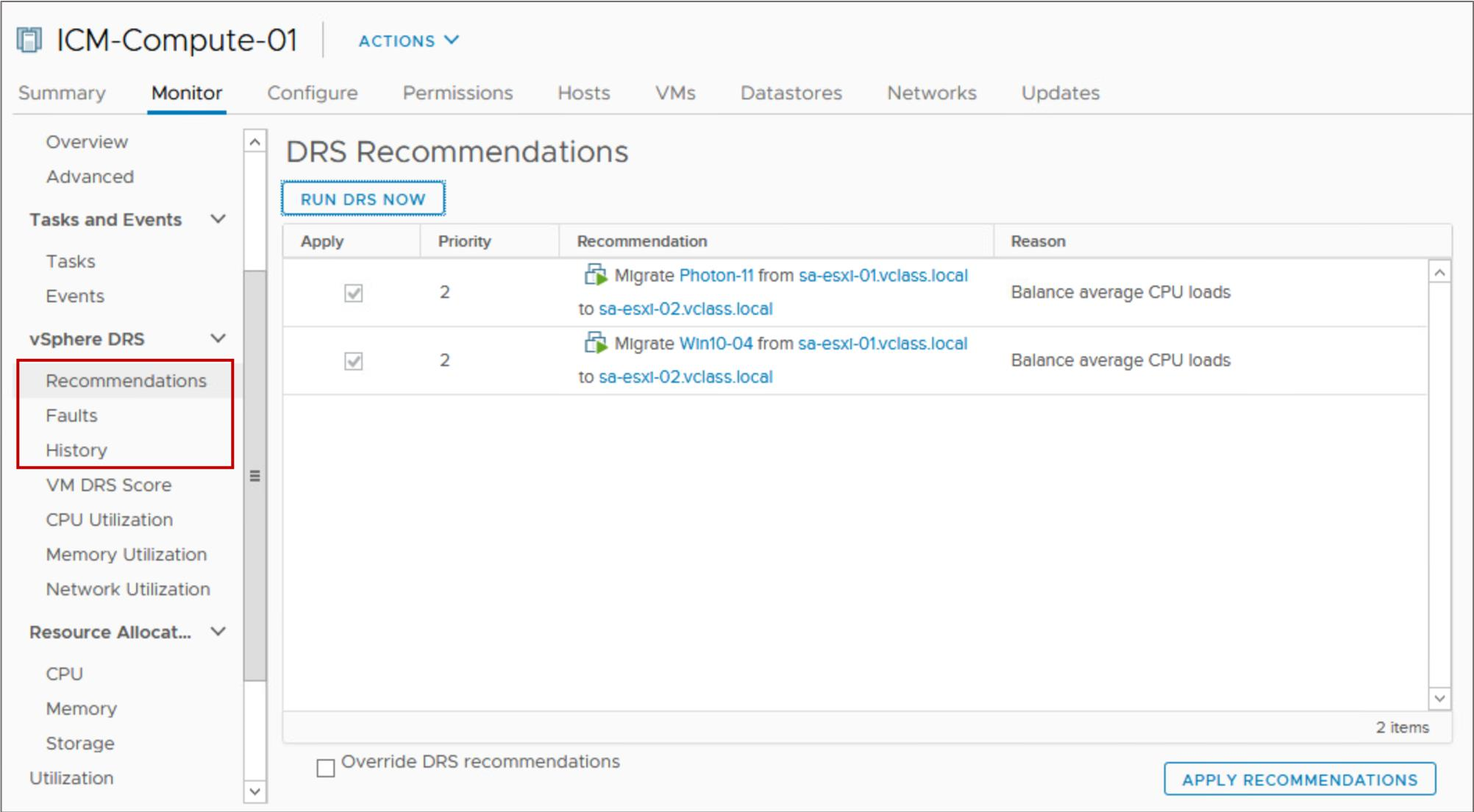
Task: Open History under vSphere DRS
Action: click(76, 449)
